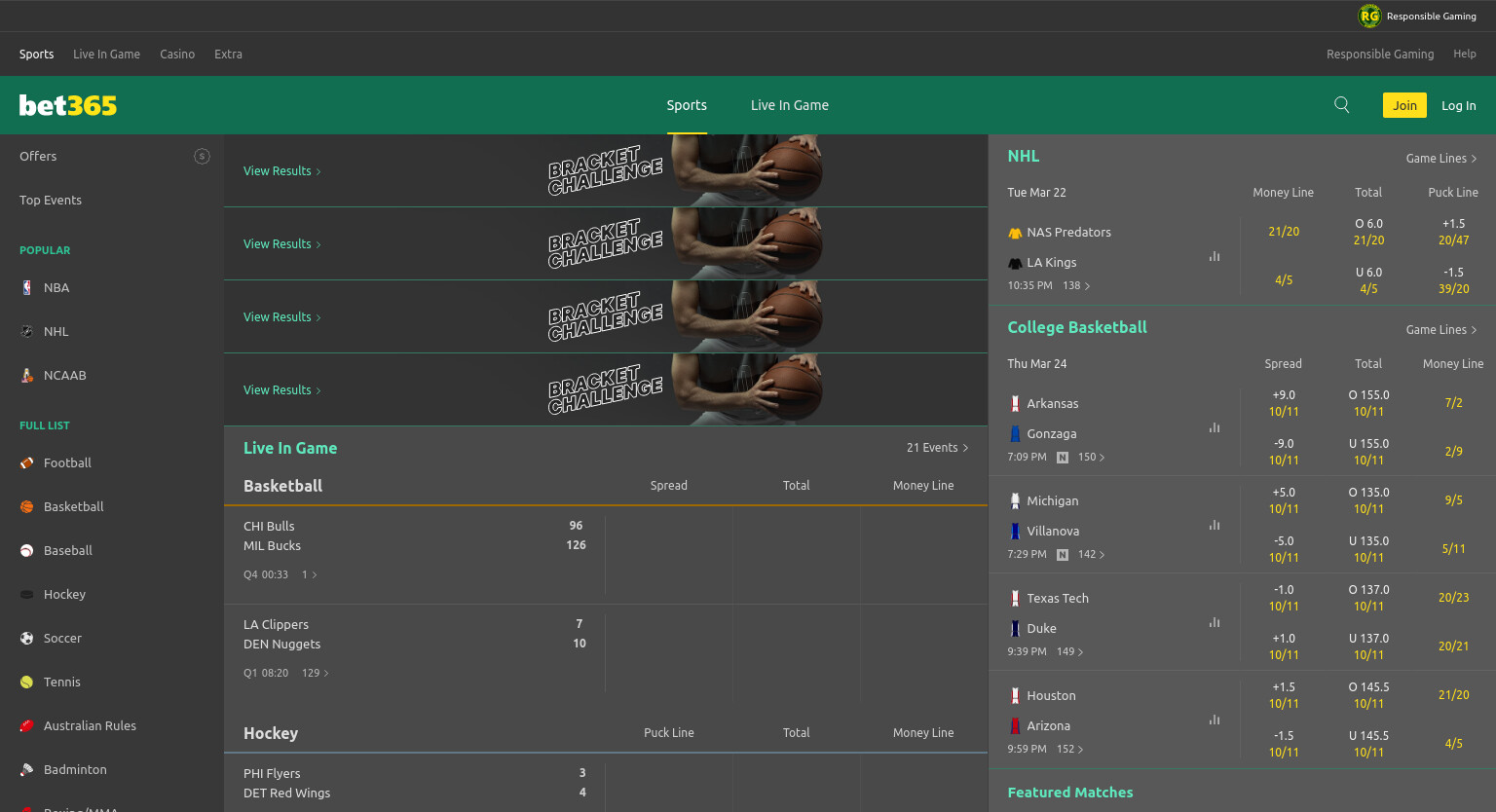Open the Help link
The image size is (1496, 812).
coord(1465,55)
